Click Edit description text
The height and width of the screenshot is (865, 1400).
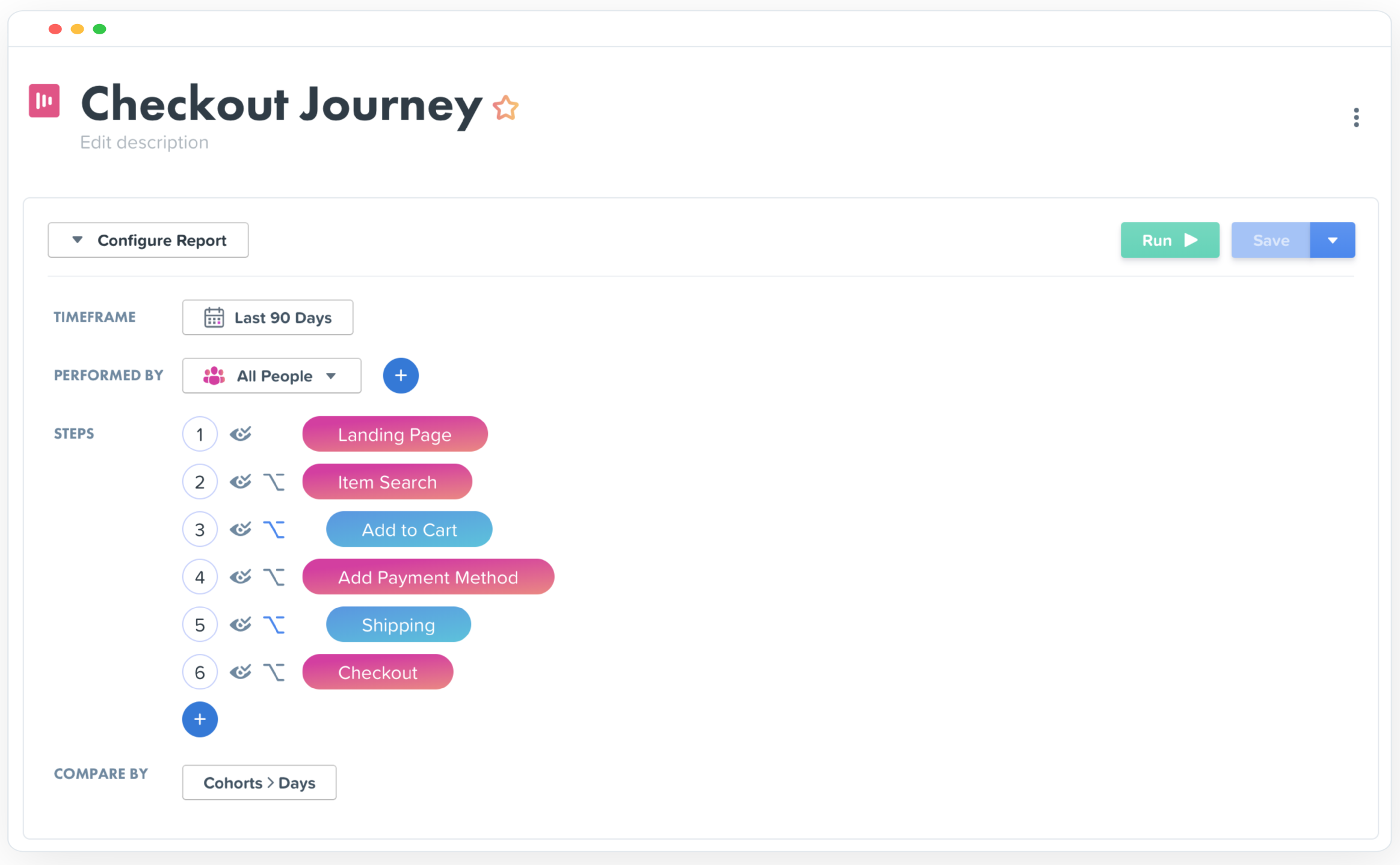[x=144, y=143]
